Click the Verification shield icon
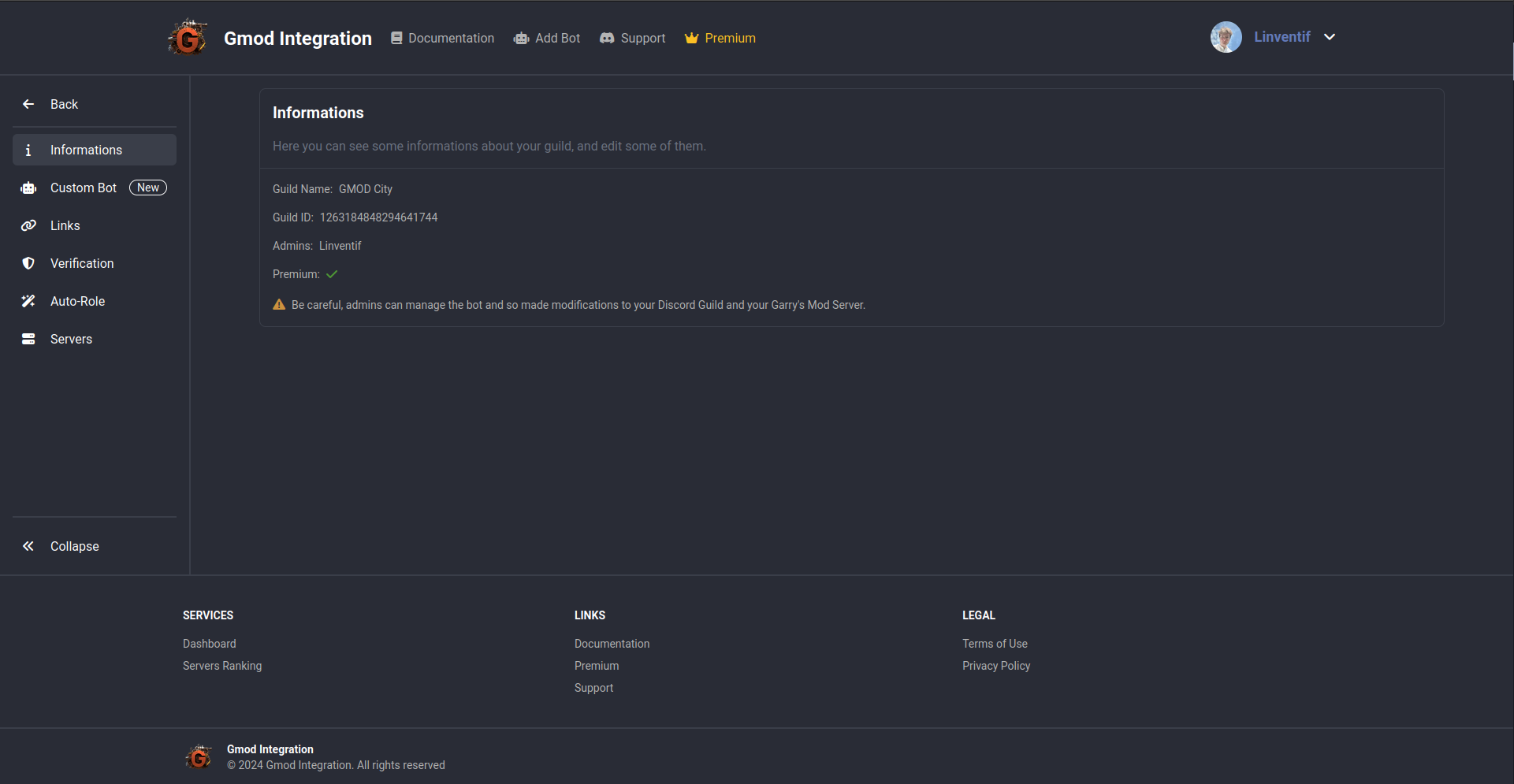The image size is (1514, 784). tap(28, 264)
